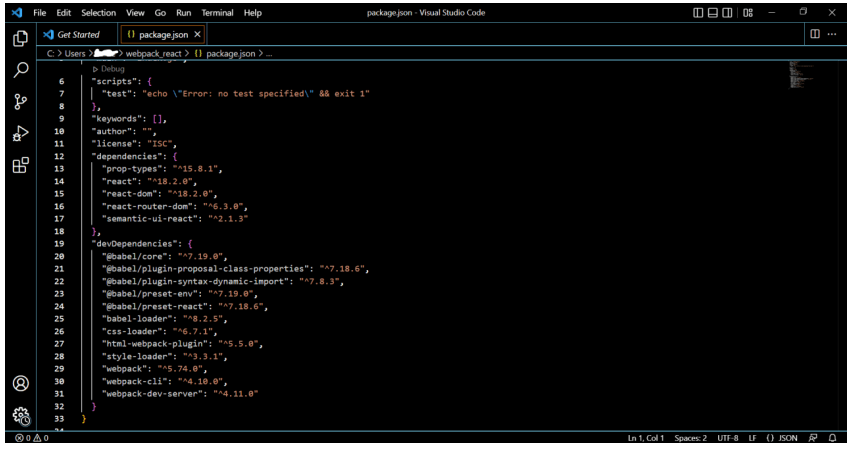Click the "semantic-ui-react" entry
This screenshot has height=451, width=857.
[x=174, y=219]
